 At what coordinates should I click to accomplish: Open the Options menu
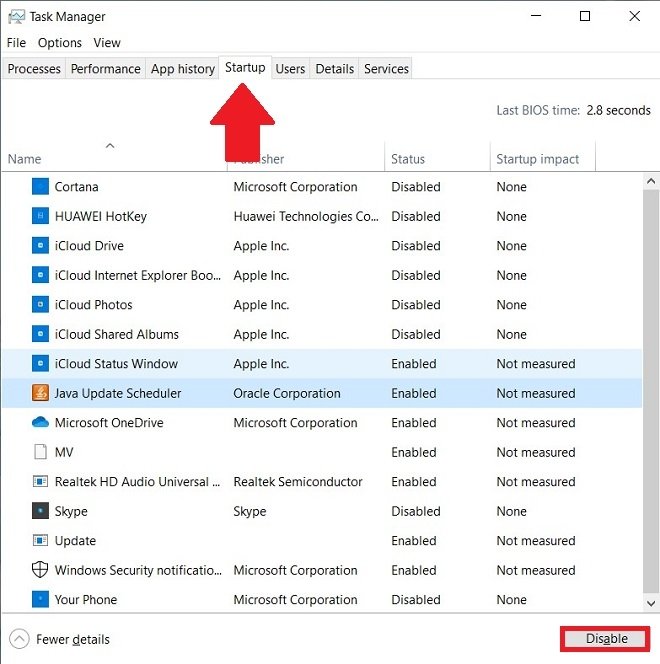60,43
